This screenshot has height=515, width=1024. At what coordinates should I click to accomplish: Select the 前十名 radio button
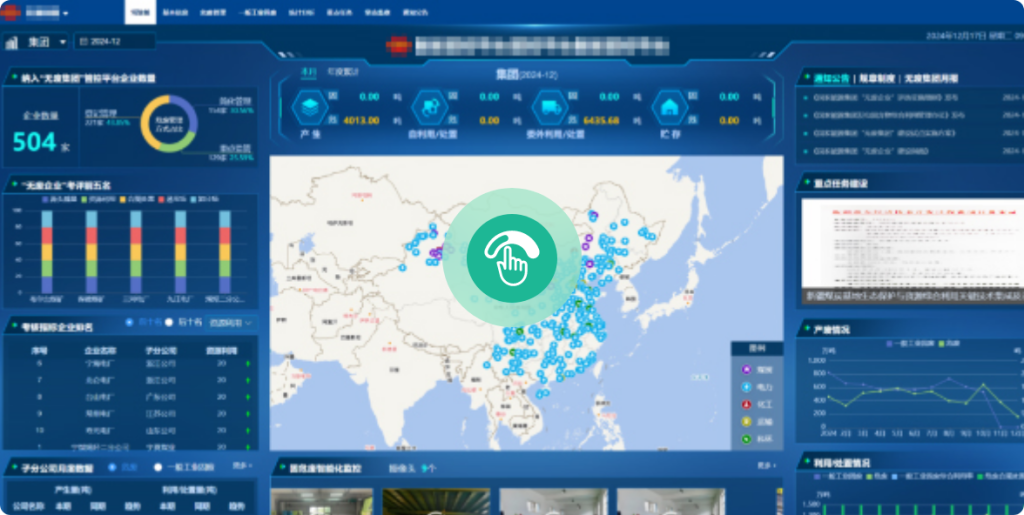pos(130,323)
